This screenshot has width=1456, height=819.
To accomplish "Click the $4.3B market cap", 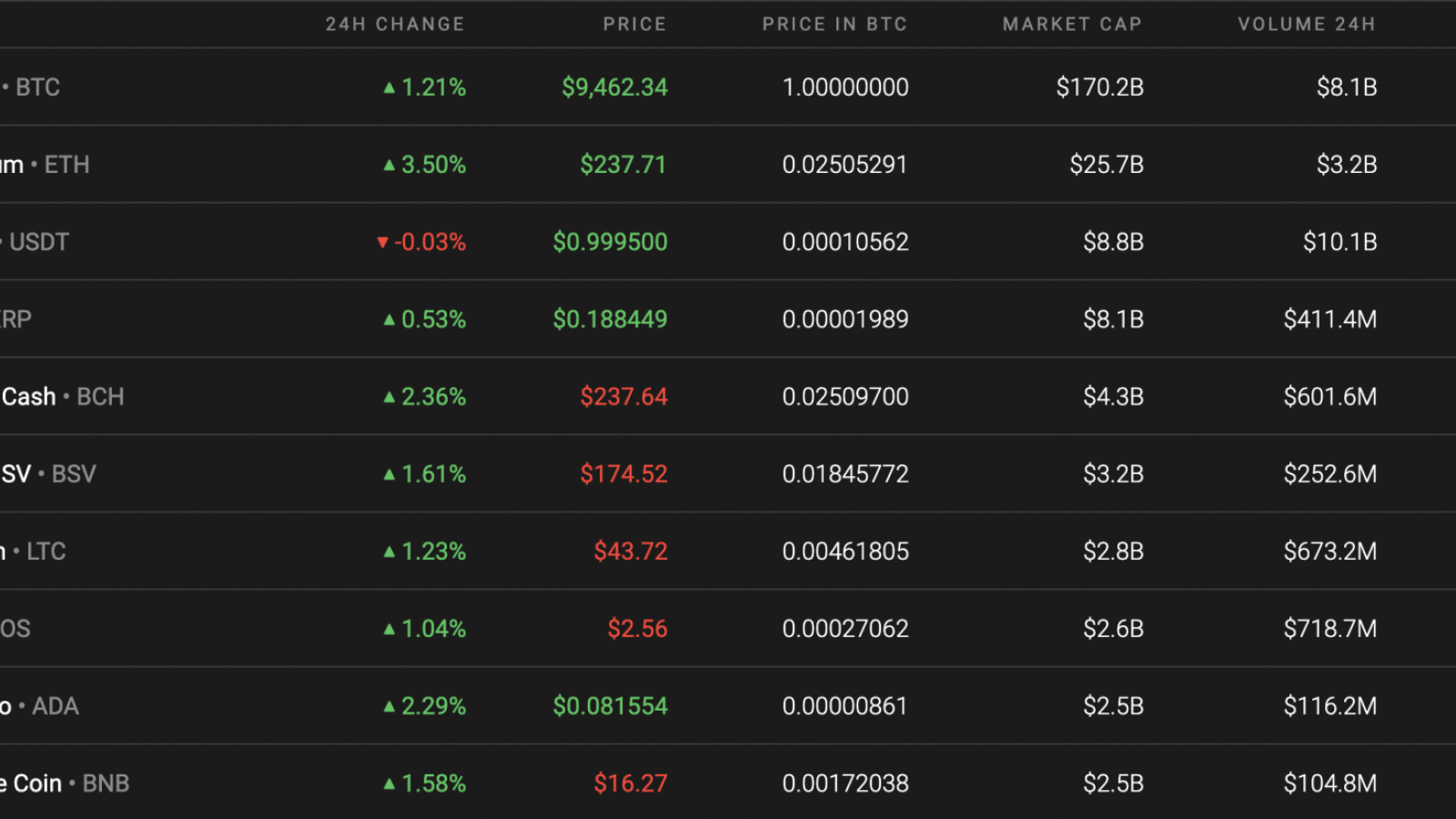I will pyautogui.click(x=1113, y=397).
